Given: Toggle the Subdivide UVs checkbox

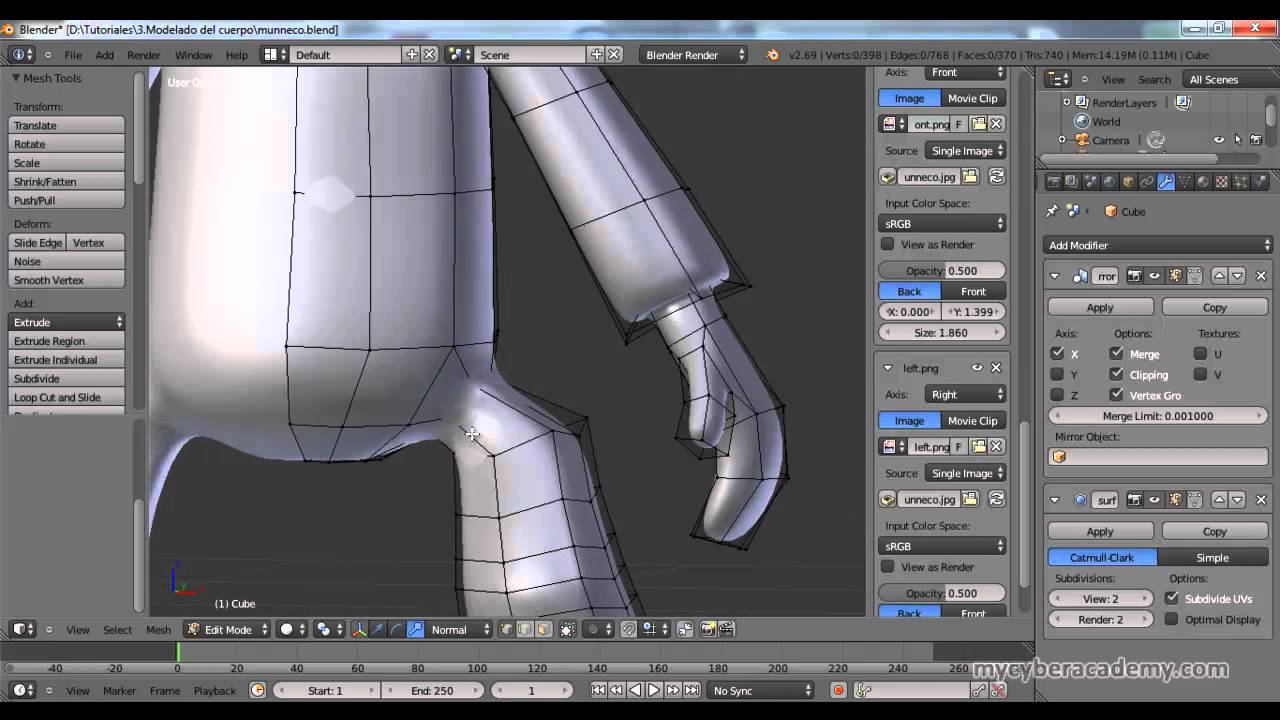Looking at the screenshot, I should pyautogui.click(x=1172, y=598).
